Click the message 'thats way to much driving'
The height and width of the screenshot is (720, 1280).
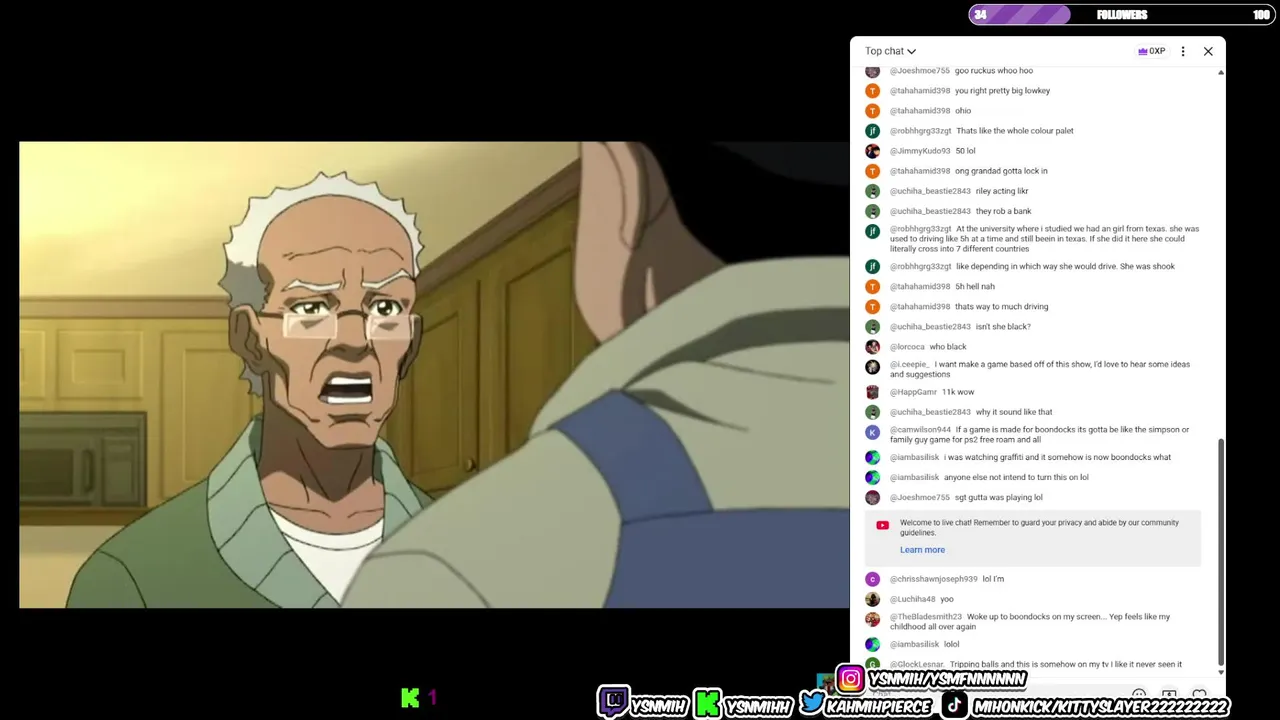1002,307
